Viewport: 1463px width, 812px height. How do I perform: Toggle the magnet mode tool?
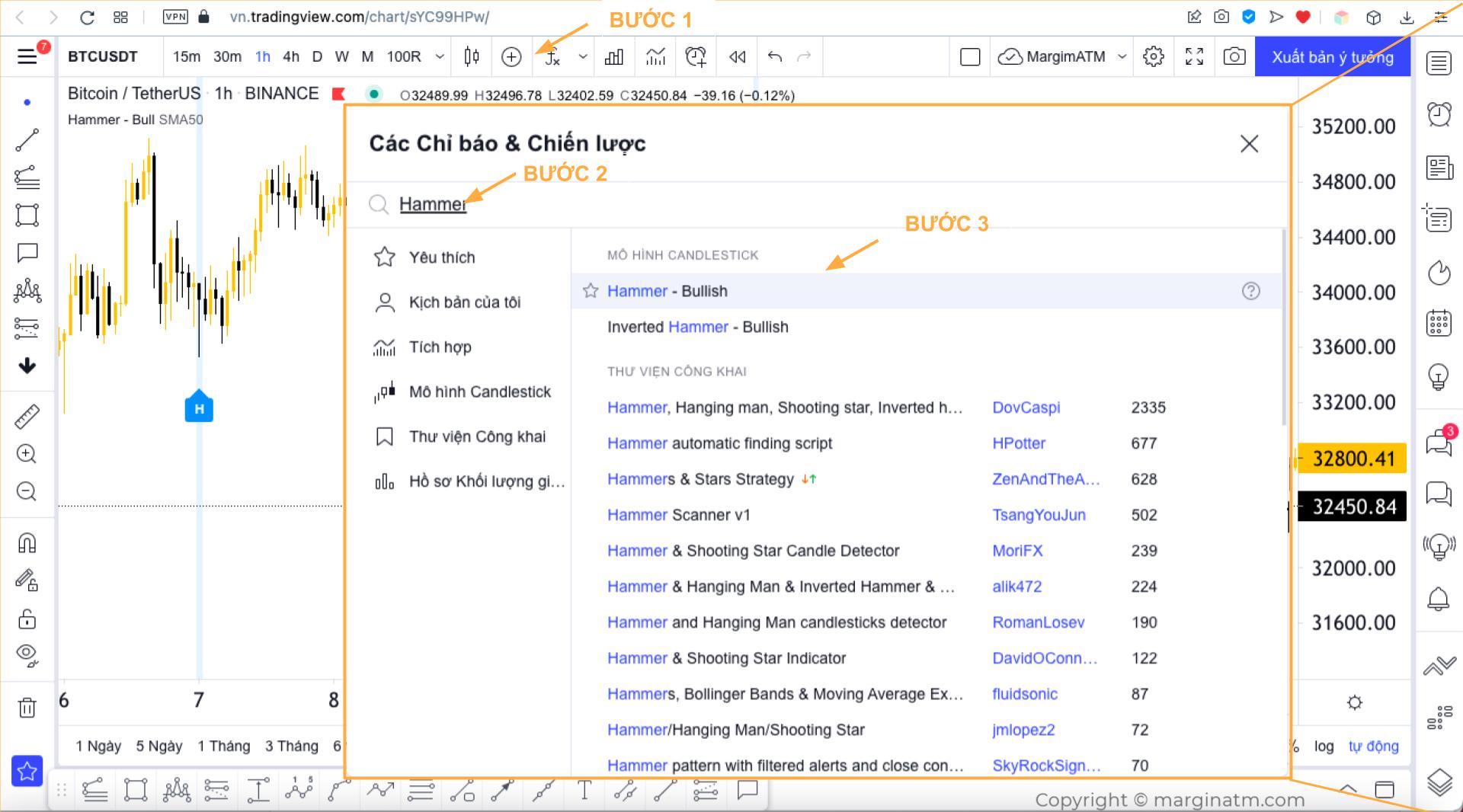(27, 543)
